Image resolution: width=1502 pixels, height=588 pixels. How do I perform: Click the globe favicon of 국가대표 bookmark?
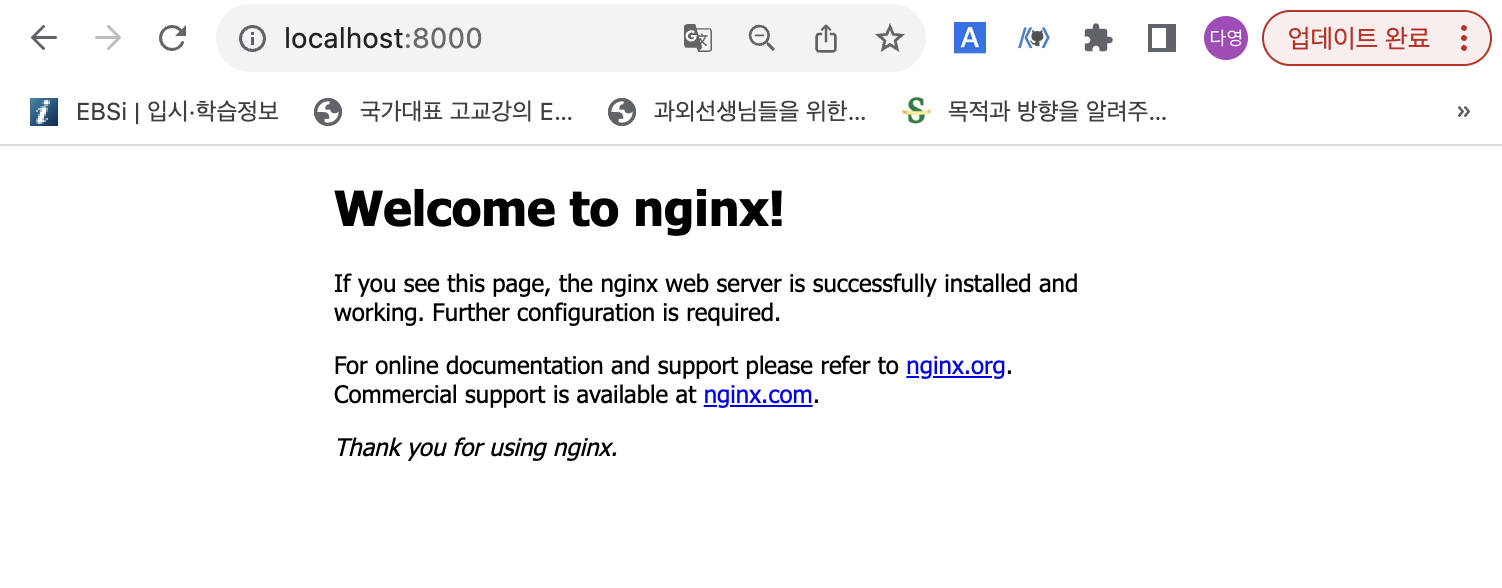point(327,111)
